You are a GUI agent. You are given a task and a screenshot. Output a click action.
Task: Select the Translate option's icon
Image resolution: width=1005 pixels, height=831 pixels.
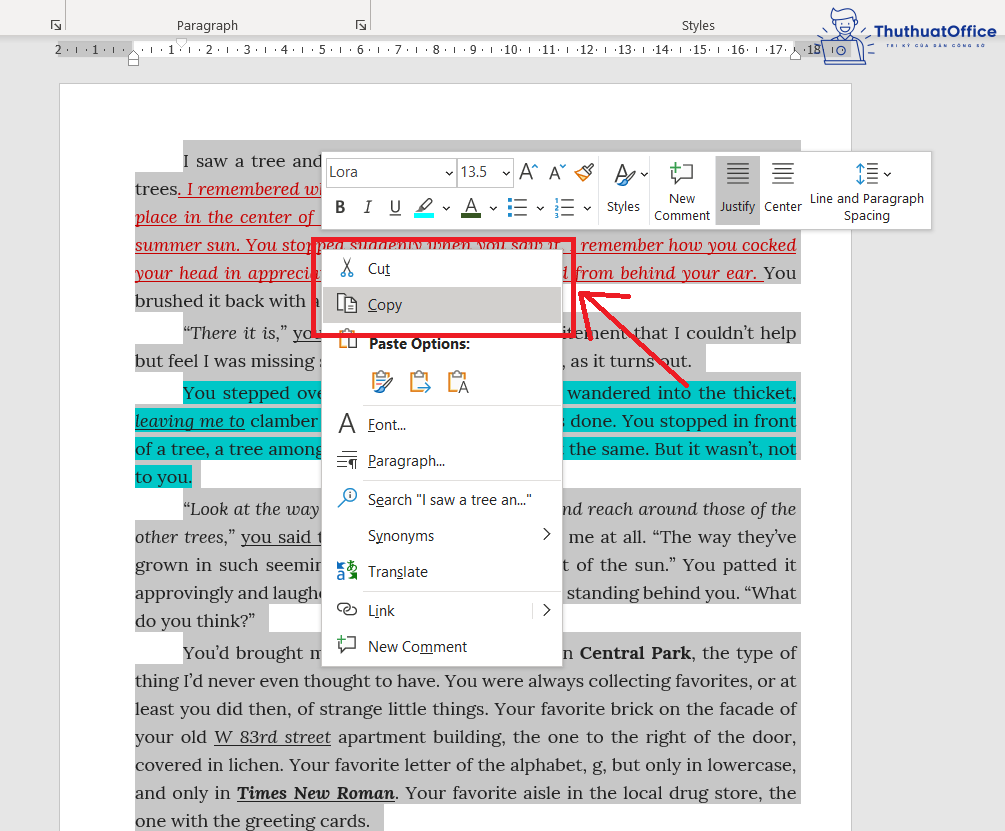tap(347, 571)
